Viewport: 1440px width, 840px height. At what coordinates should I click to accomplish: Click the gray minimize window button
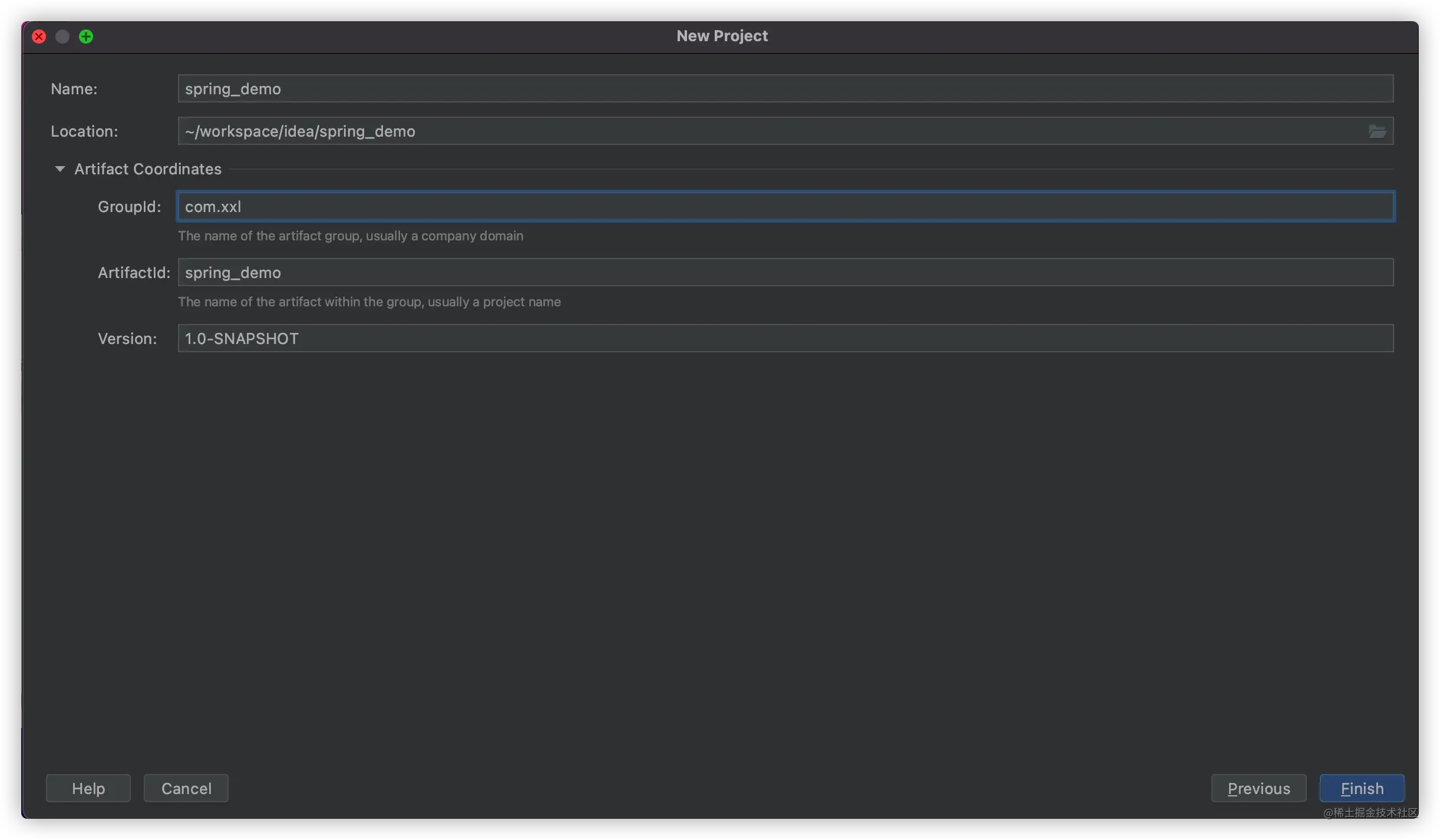[x=62, y=37]
